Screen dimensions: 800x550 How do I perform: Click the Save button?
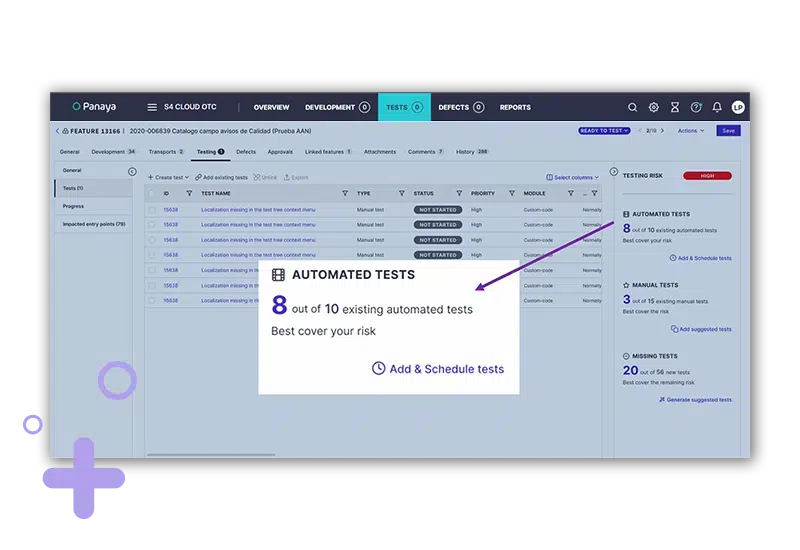coord(729,131)
